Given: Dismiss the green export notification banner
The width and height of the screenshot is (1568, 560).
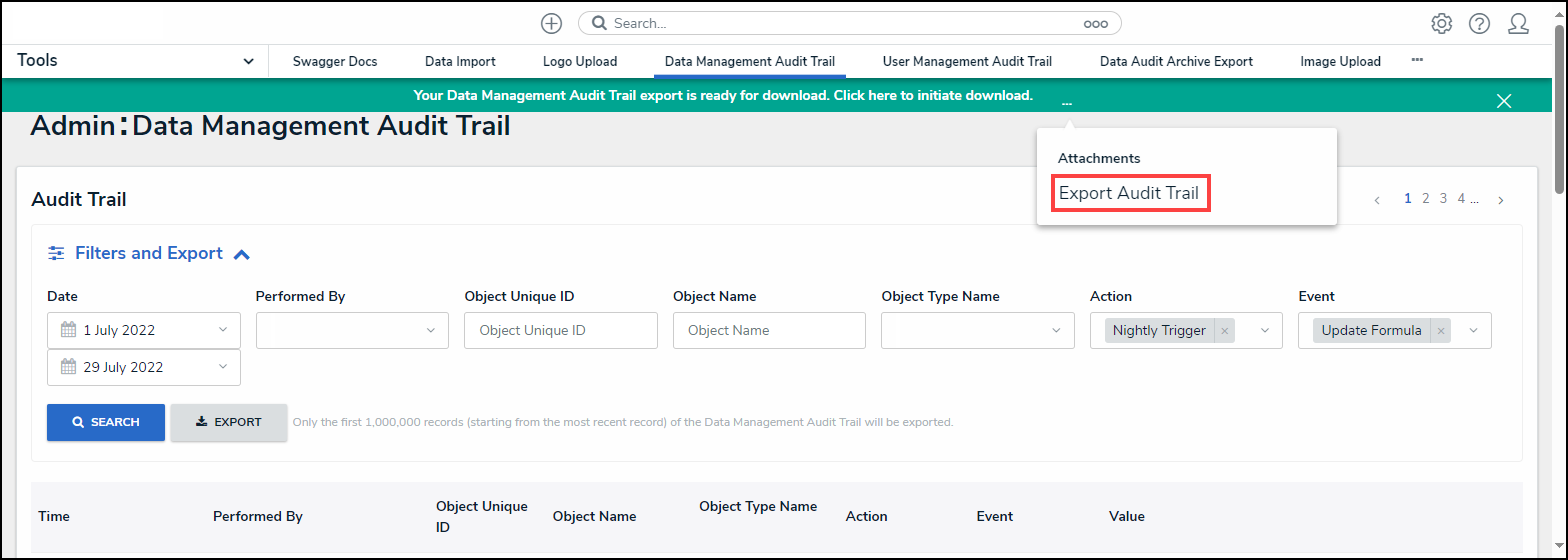Looking at the screenshot, I should pos(1503,100).
